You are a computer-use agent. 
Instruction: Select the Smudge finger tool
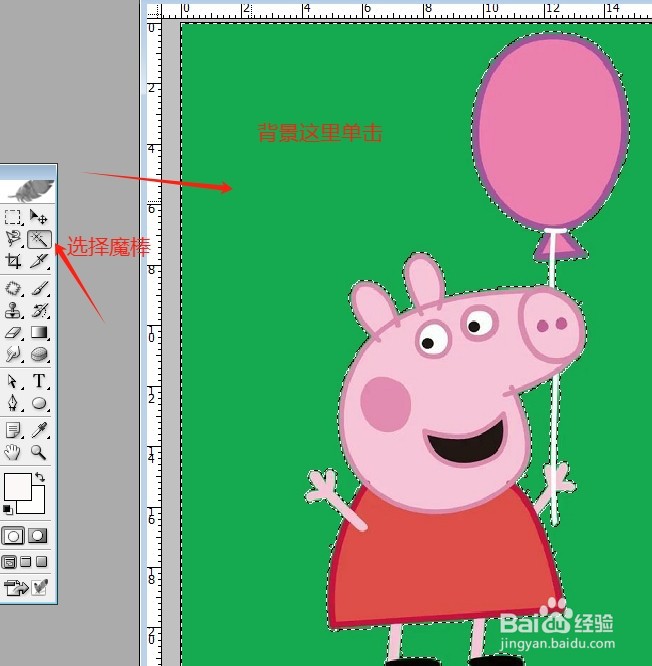(13, 354)
